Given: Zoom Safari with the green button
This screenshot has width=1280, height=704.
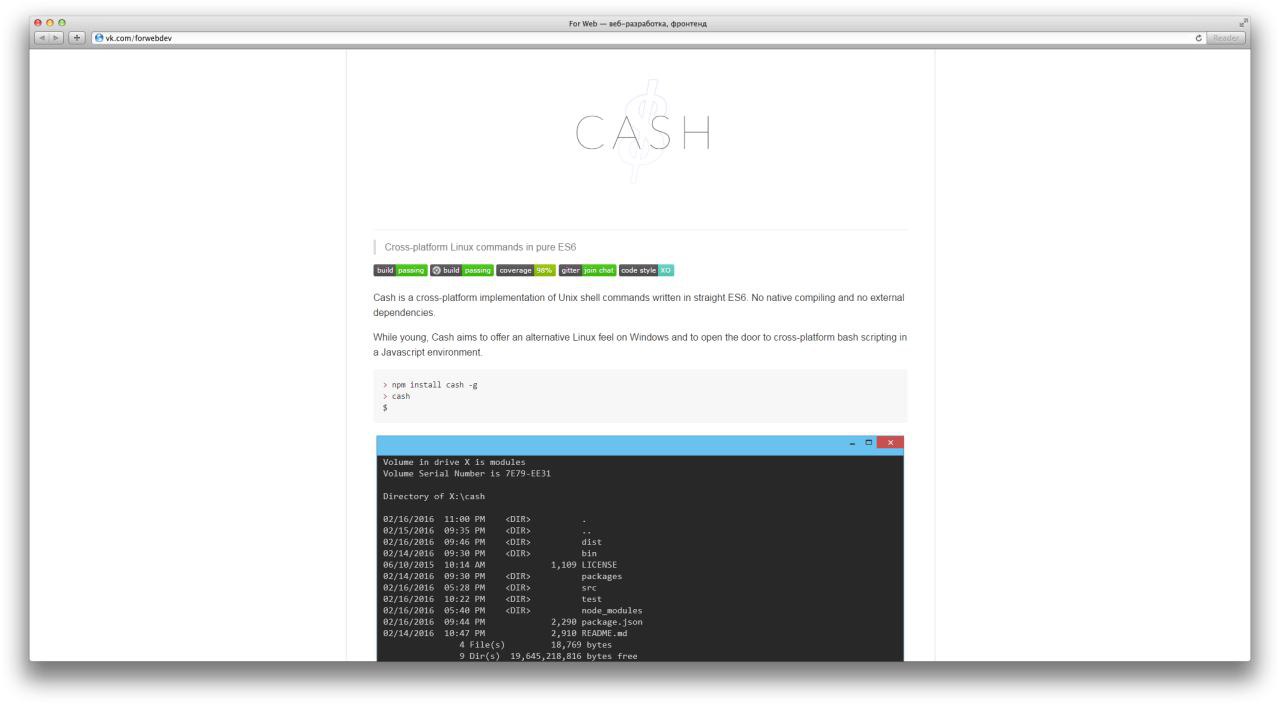Looking at the screenshot, I should (61, 23).
